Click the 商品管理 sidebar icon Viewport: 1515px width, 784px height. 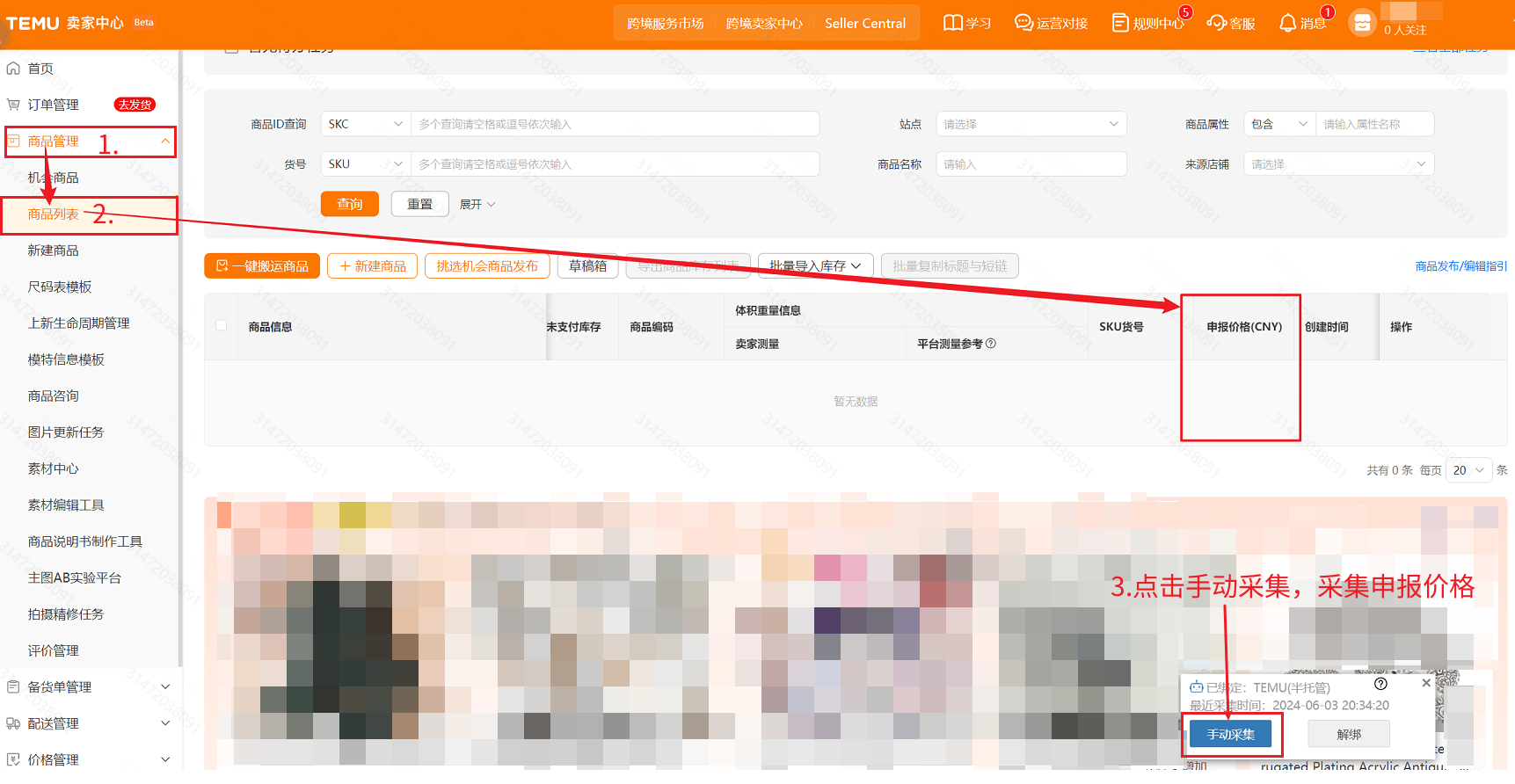coord(13,141)
